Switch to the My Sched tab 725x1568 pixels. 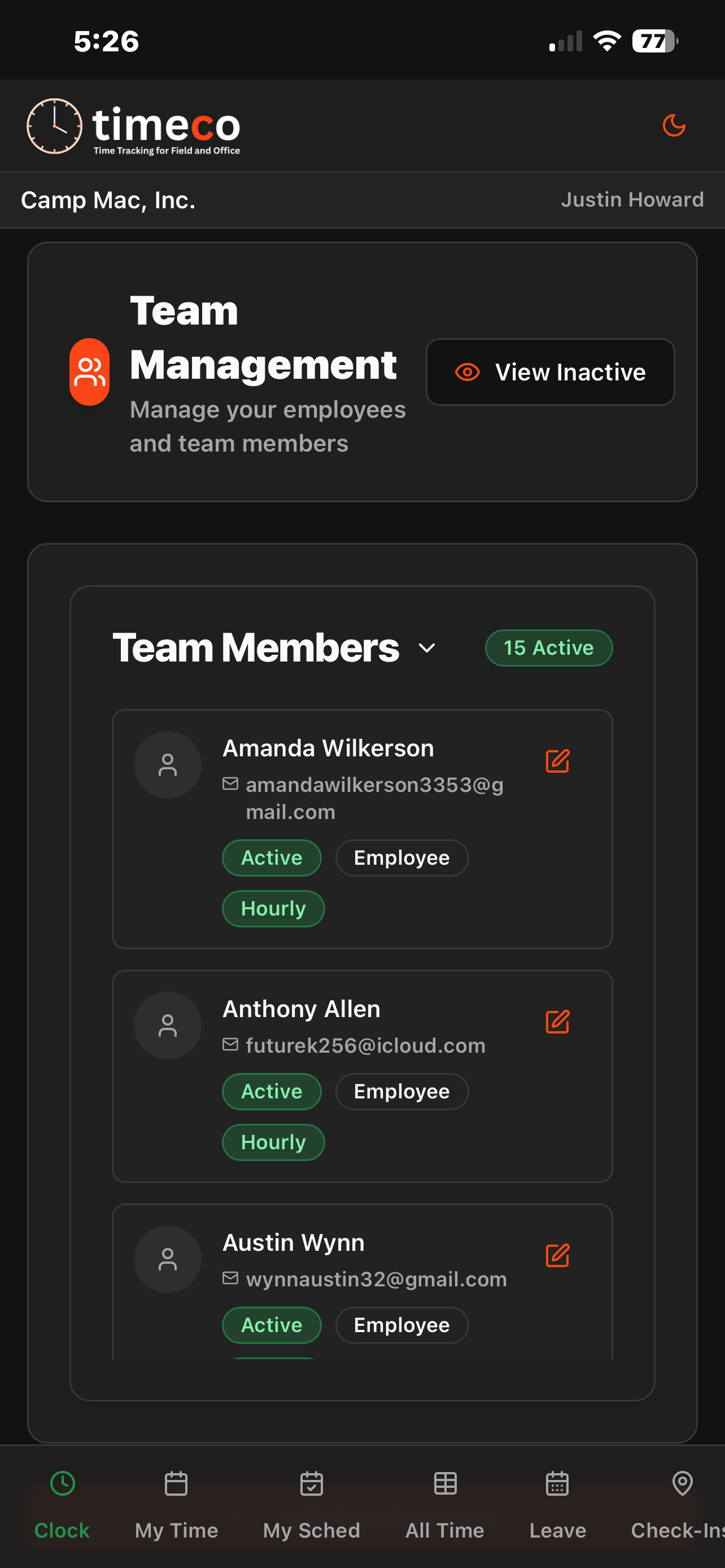pyautogui.click(x=312, y=1505)
